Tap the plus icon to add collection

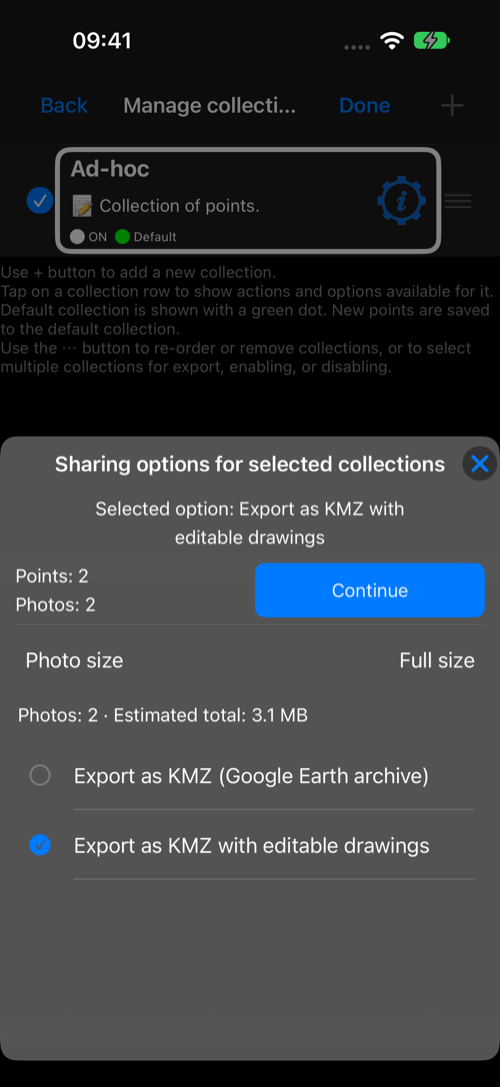(452, 105)
